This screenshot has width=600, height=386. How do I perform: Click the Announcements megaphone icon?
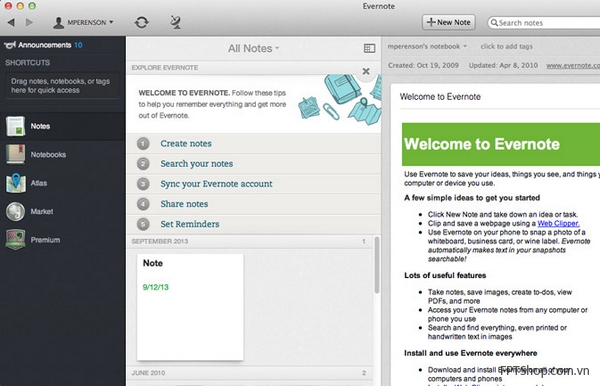10,45
